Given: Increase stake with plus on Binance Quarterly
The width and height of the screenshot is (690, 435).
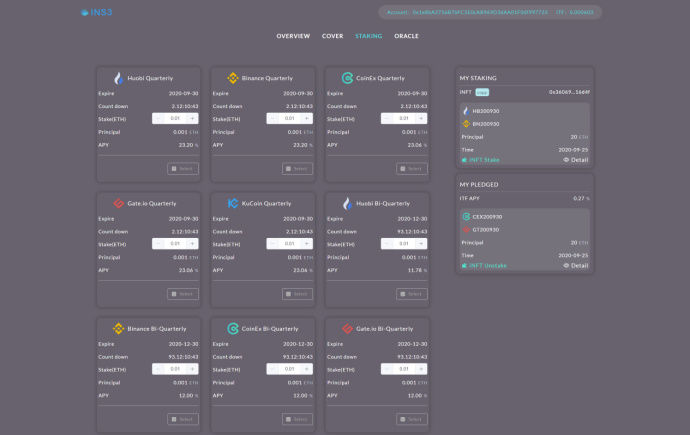Looking at the screenshot, I should [307, 118].
